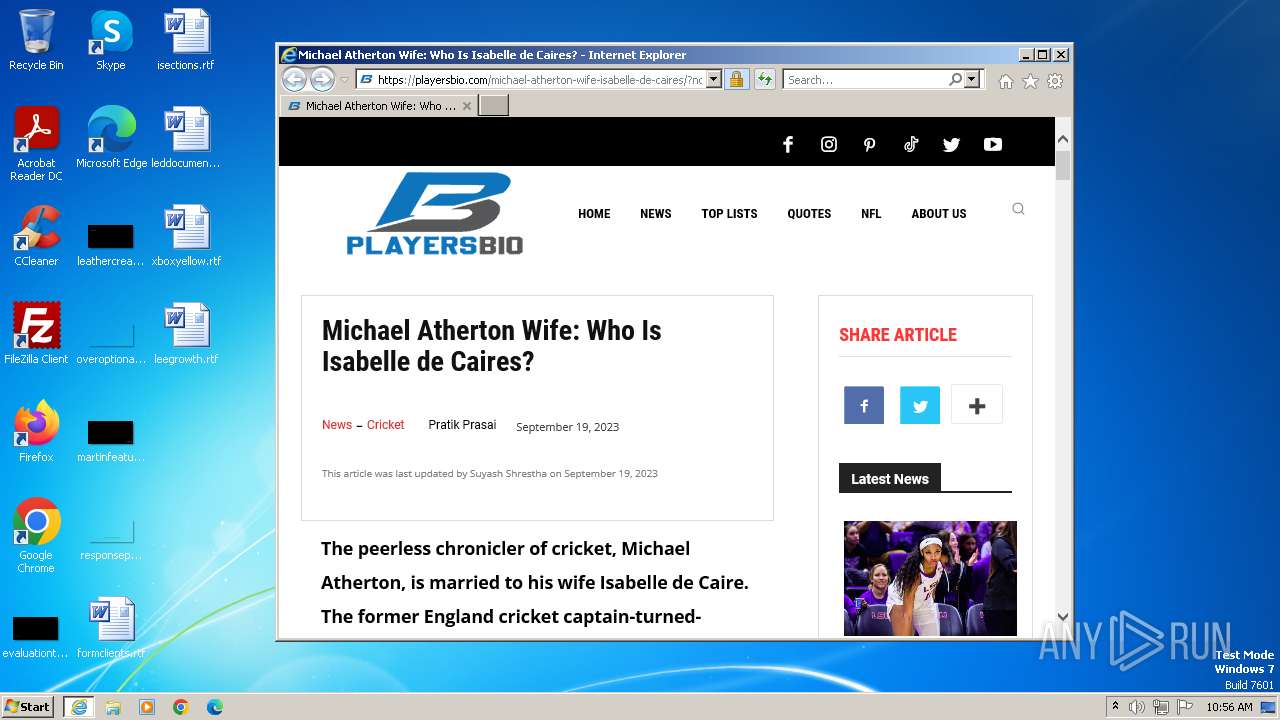Select the Acrobat Reader DC desktop icon
The height and width of the screenshot is (720, 1280).
coord(36,144)
